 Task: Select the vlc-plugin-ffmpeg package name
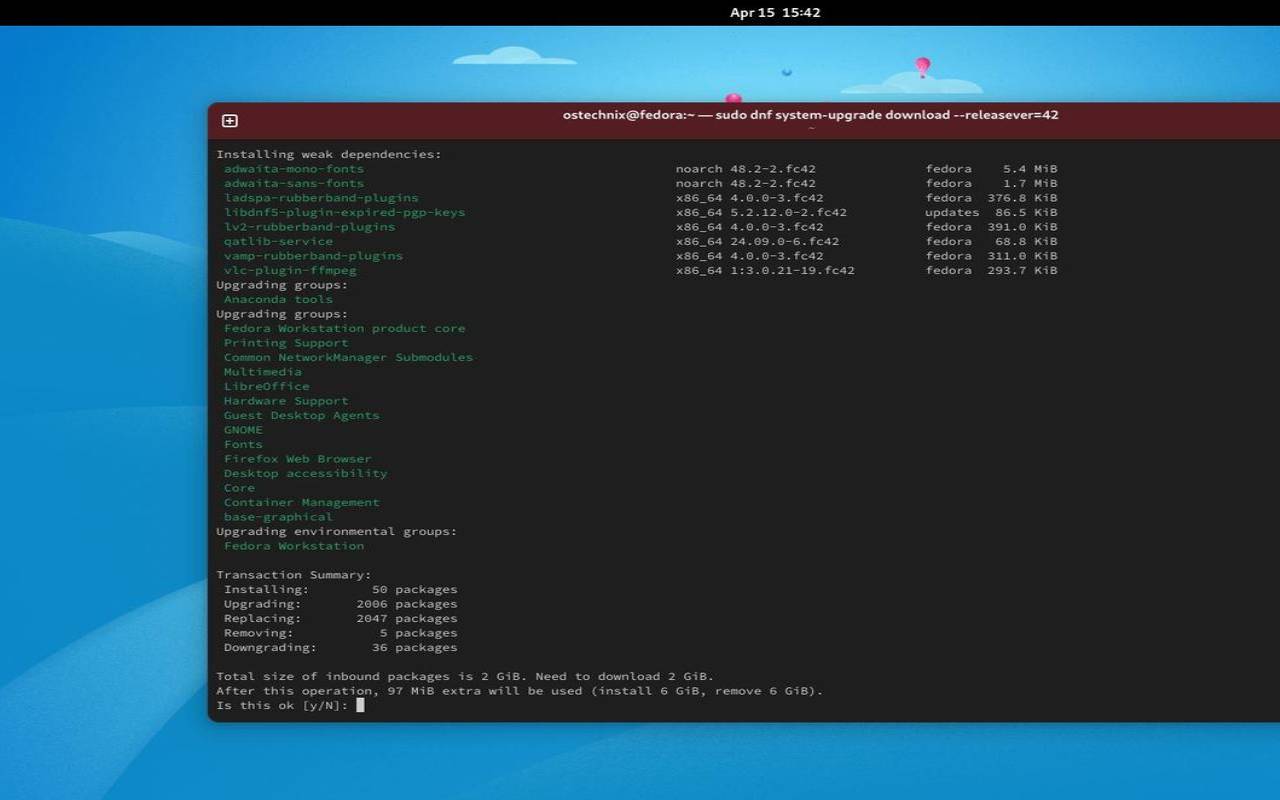pos(290,270)
